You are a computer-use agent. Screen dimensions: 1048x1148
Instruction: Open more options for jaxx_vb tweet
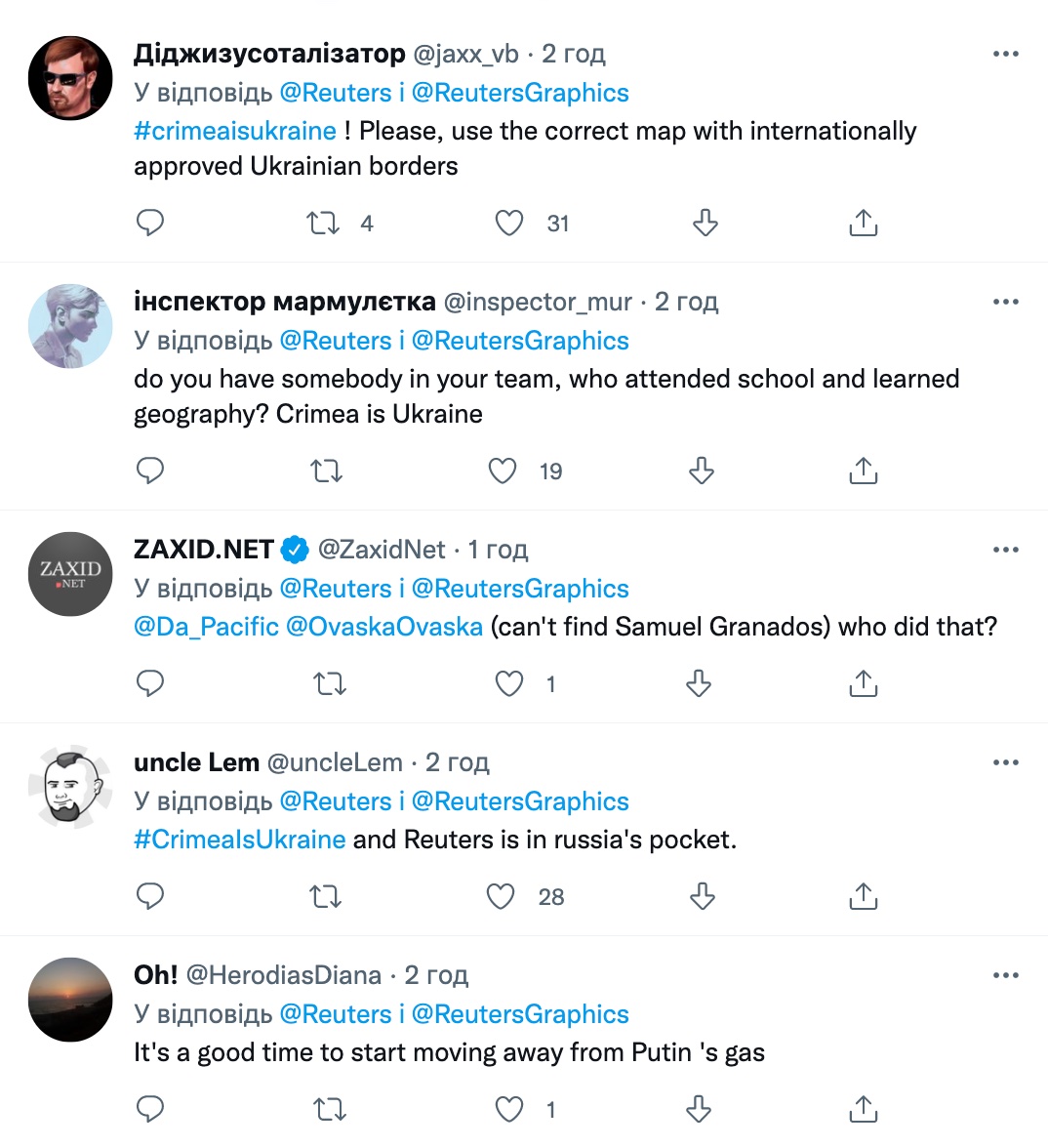1005,55
